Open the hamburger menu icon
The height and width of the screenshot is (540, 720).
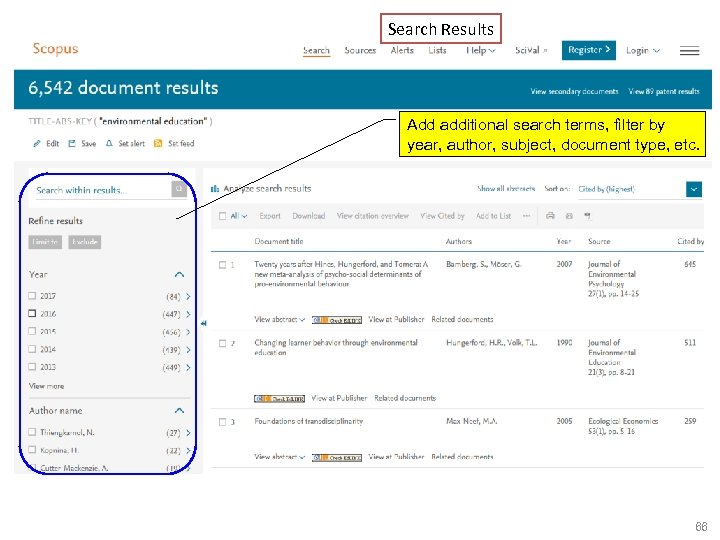(689, 51)
